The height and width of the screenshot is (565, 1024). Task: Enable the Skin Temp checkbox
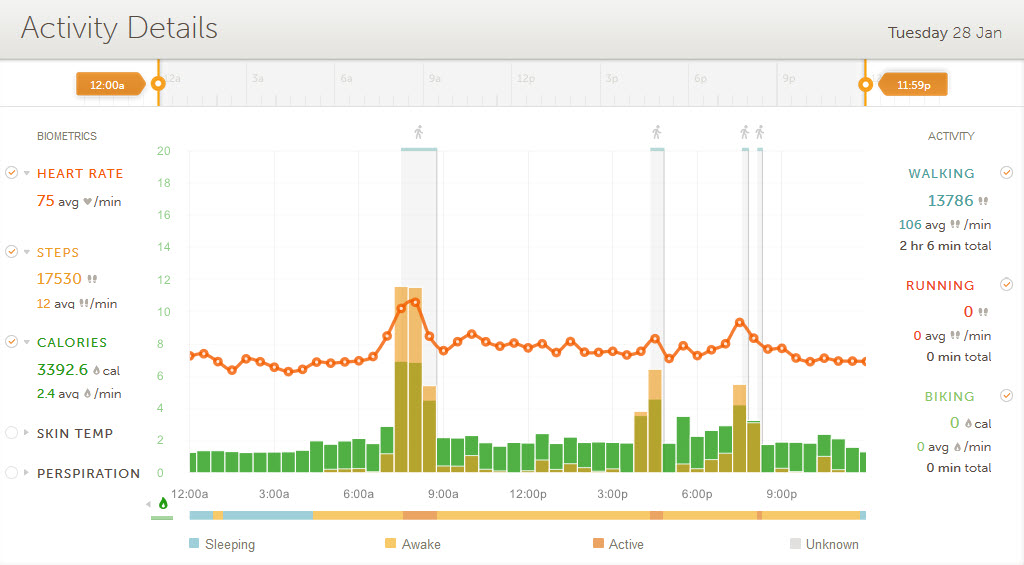pos(12,433)
